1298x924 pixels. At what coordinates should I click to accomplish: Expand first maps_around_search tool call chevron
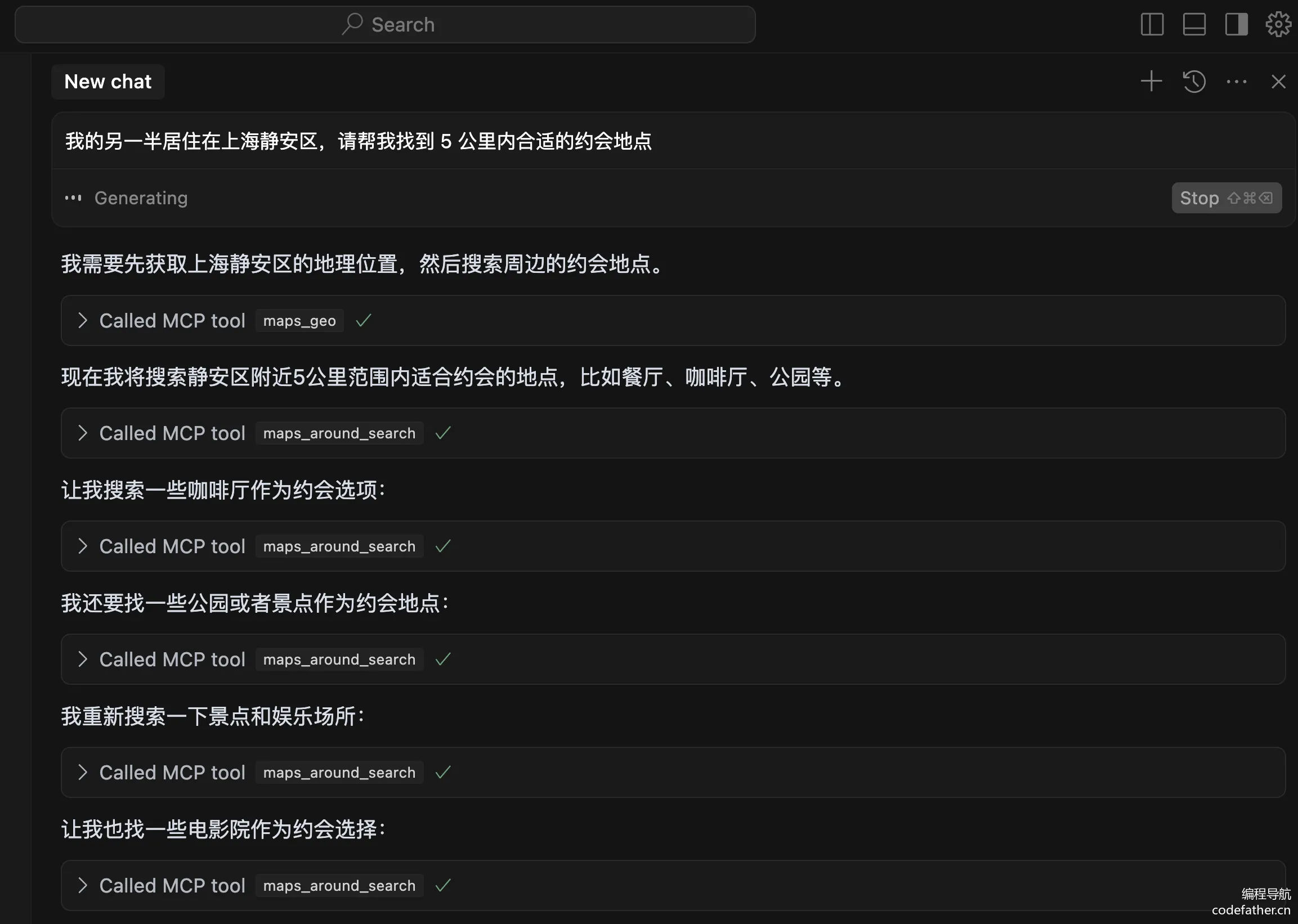click(83, 433)
